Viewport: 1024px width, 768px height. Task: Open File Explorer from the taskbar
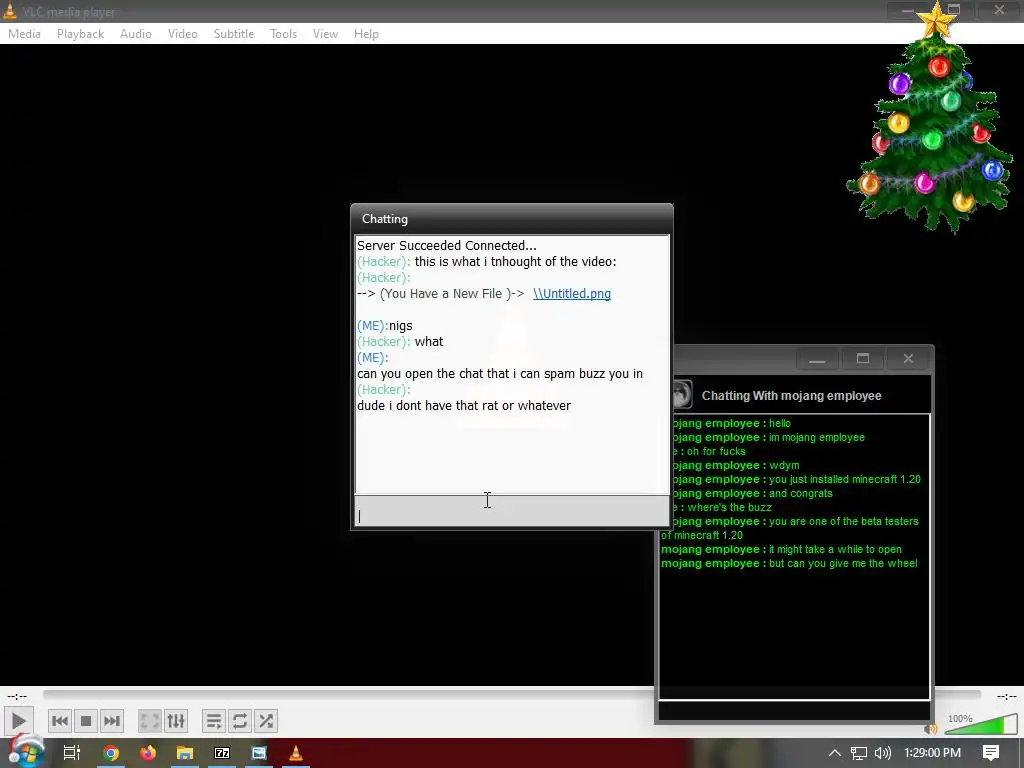coord(185,753)
